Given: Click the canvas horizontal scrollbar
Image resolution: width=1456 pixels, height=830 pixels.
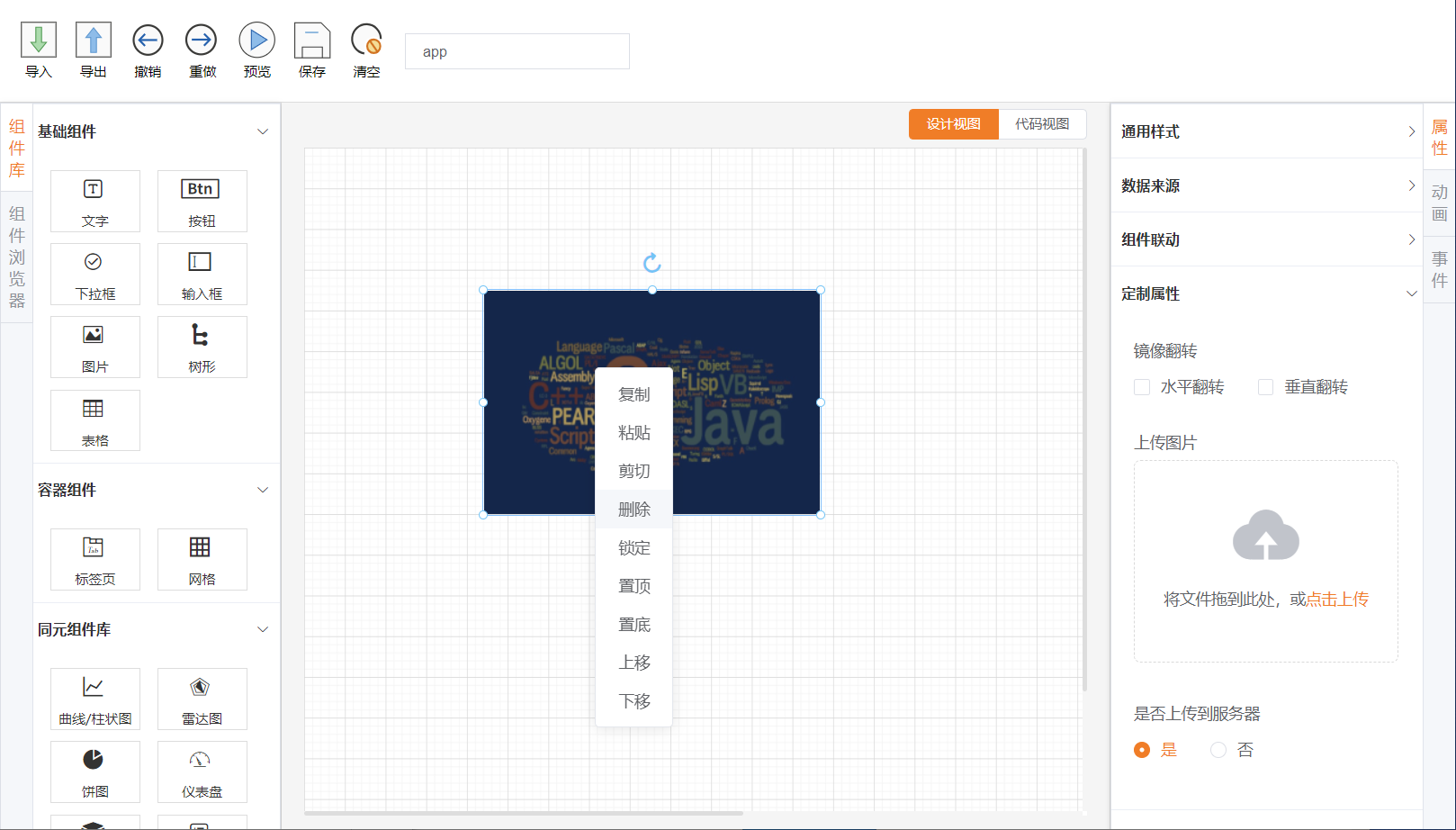Looking at the screenshot, I should tap(524, 814).
